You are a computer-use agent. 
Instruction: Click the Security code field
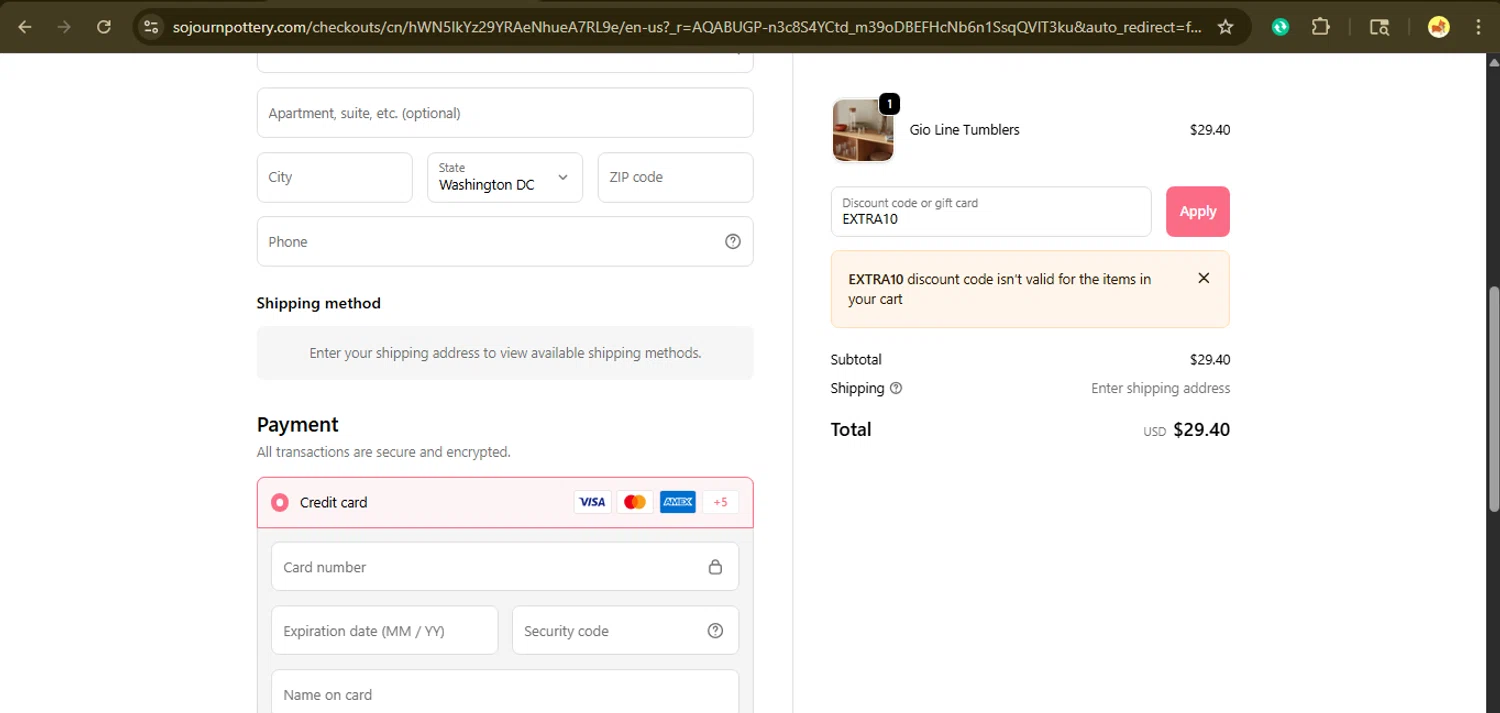click(626, 630)
